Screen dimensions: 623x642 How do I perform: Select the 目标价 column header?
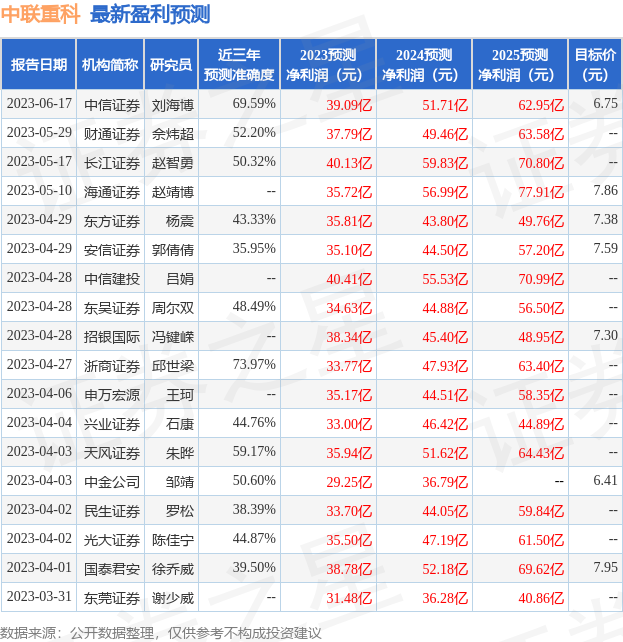[x=595, y=65]
